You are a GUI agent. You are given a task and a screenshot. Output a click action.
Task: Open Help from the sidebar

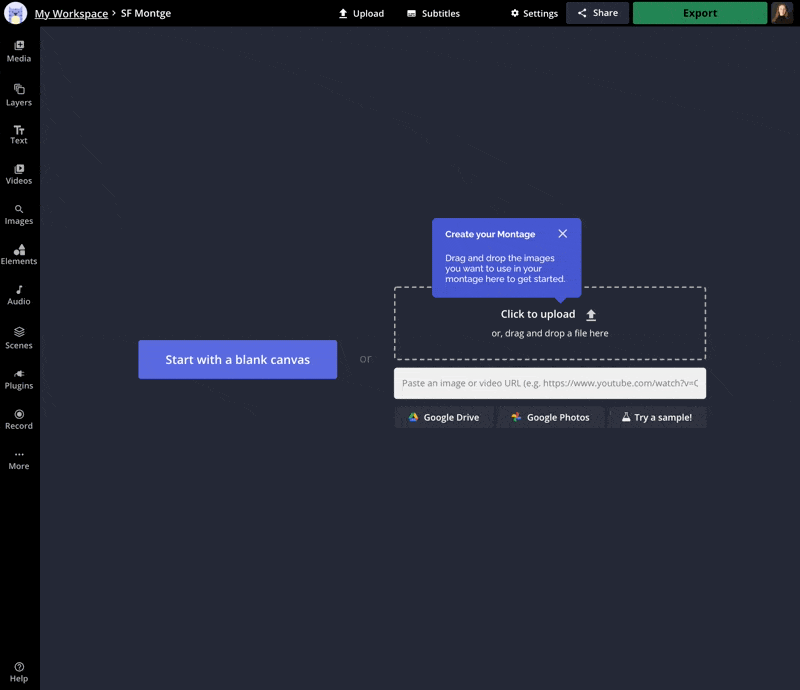[x=19, y=671]
